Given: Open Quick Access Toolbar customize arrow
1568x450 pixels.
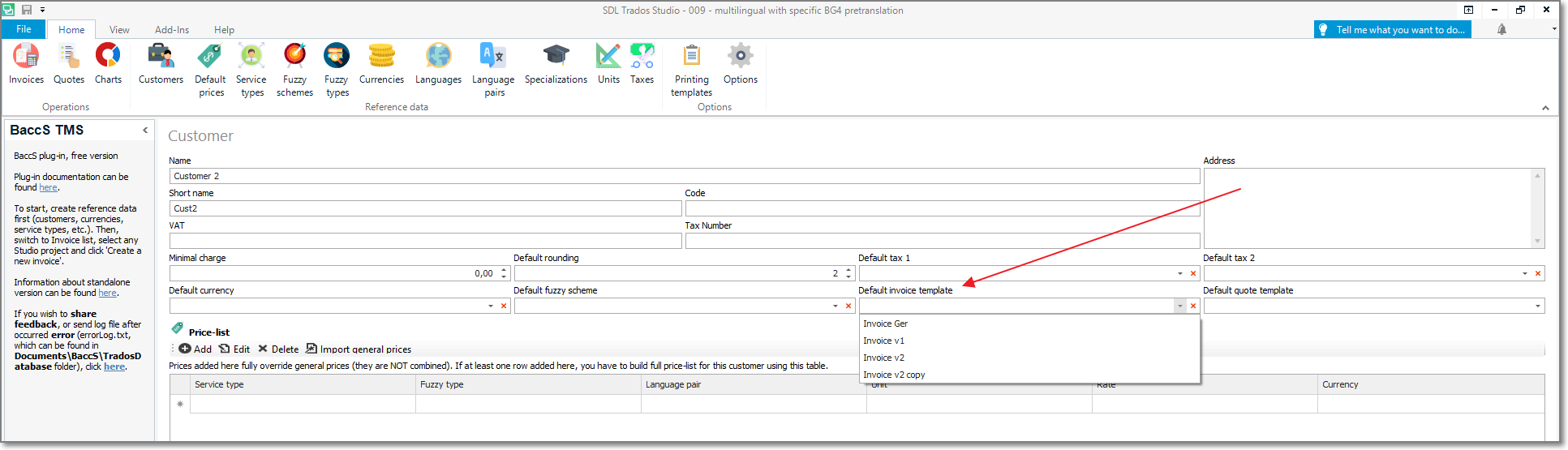Looking at the screenshot, I should [x=42, y=10].
